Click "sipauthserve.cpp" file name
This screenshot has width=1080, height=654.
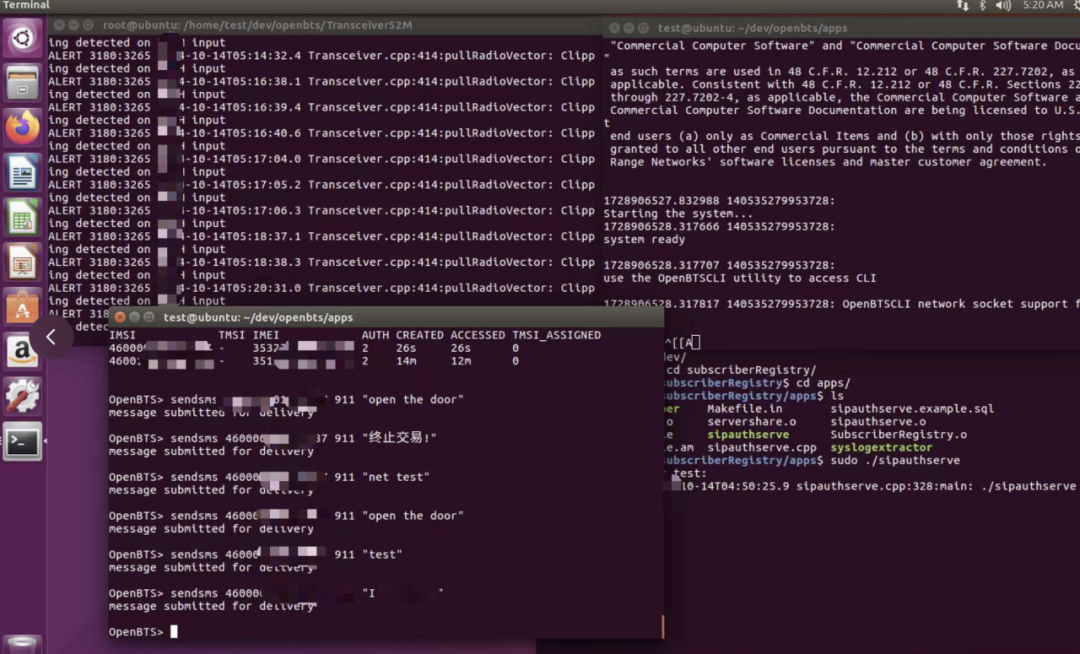click(762, 447)
